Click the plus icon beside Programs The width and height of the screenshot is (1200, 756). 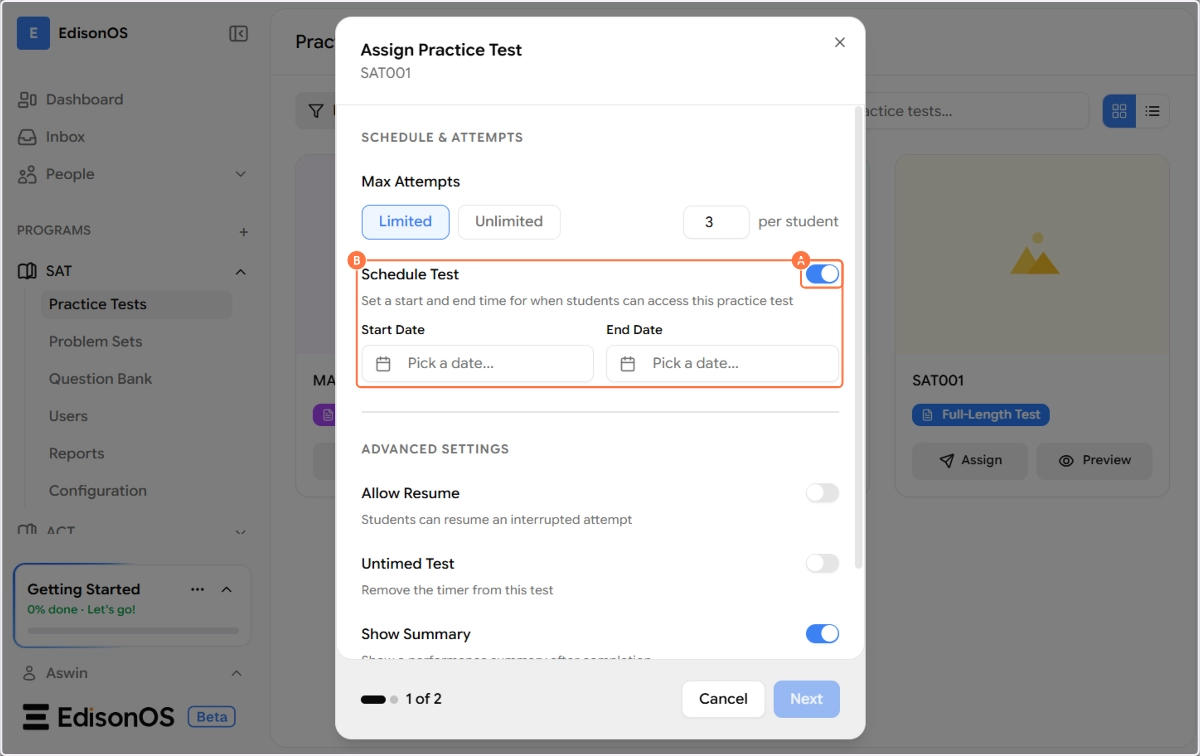coord(243,232)
